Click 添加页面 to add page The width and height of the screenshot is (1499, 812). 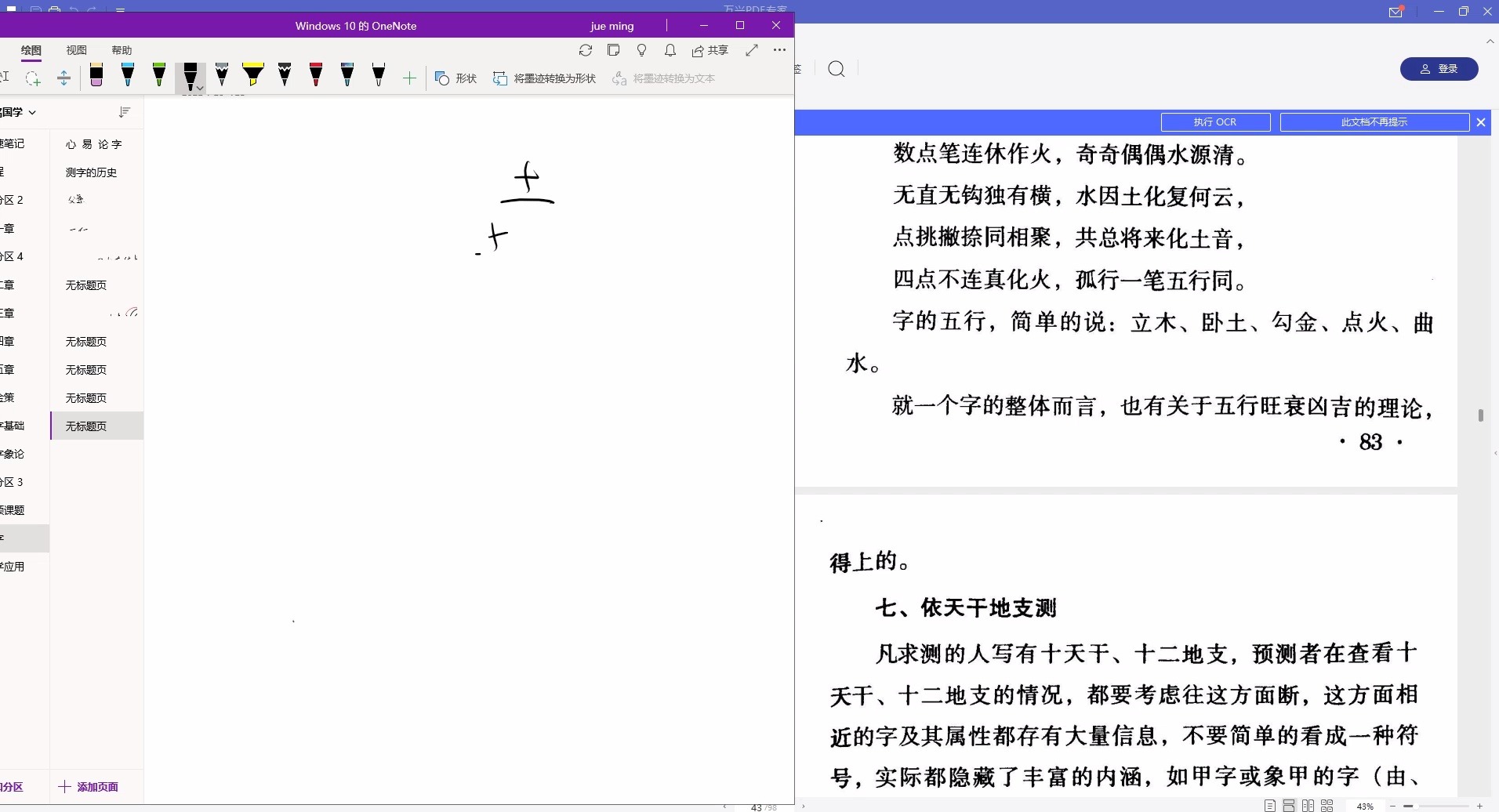[x=89, y=787]
